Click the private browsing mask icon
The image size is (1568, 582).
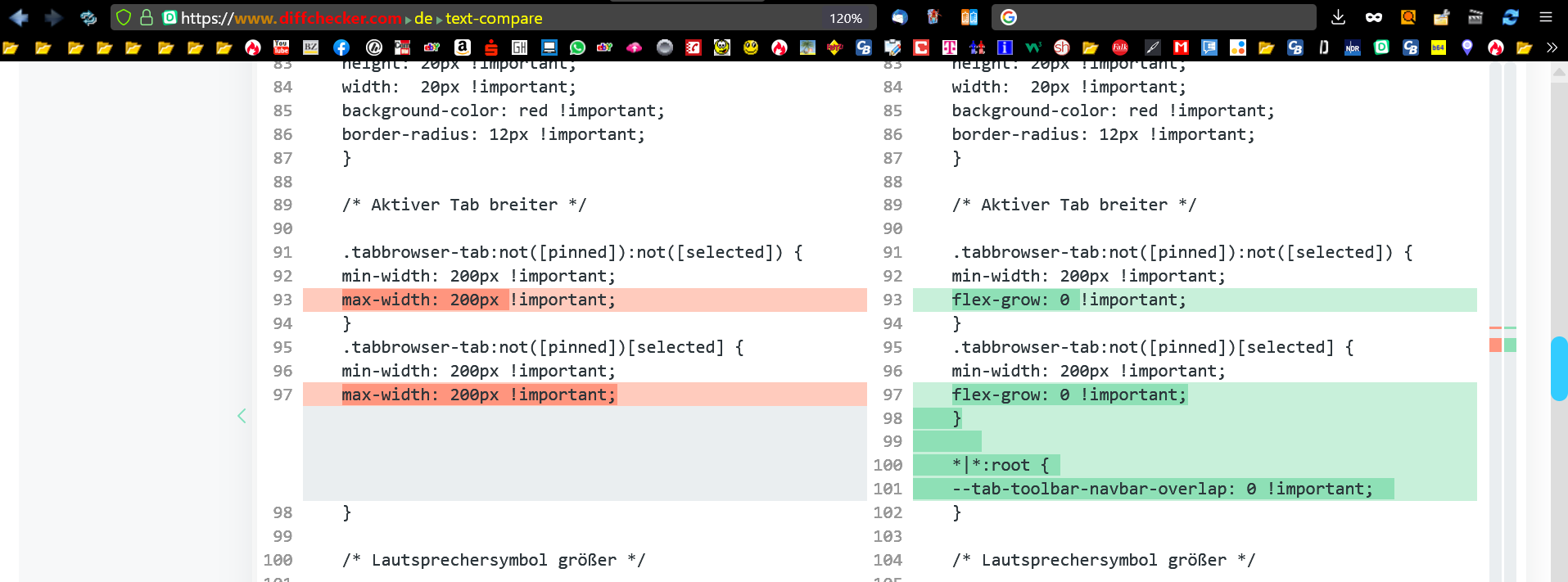click(1374, 17)
